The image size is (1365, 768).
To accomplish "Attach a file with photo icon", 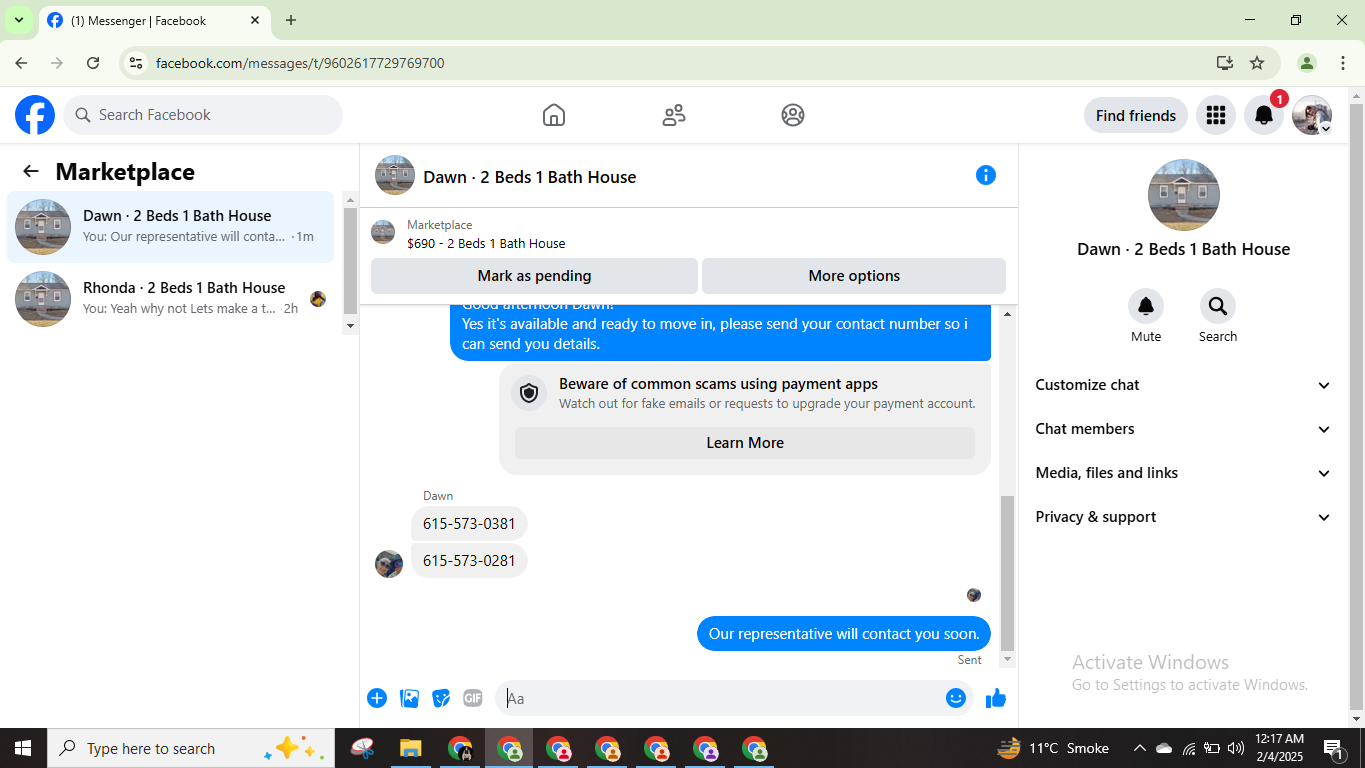I will [x=409, y=698].
